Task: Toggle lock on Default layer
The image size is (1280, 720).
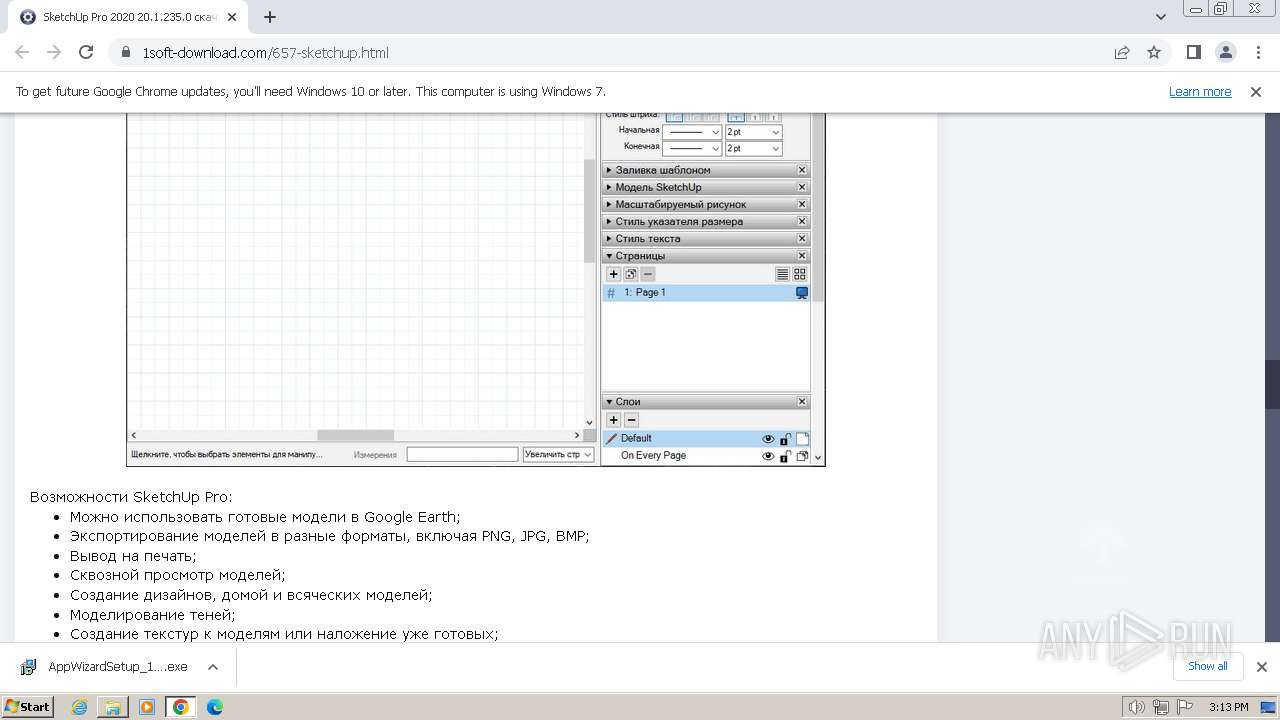Action: [785, 439]
